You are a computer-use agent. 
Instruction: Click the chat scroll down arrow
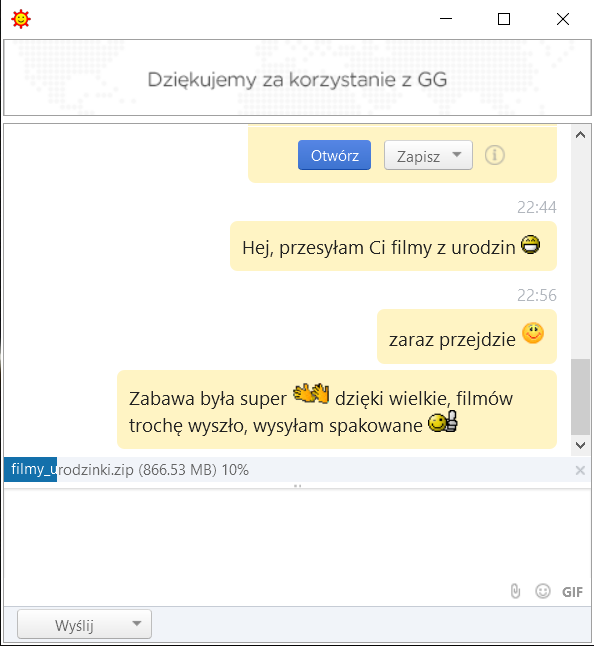(580, 445)
